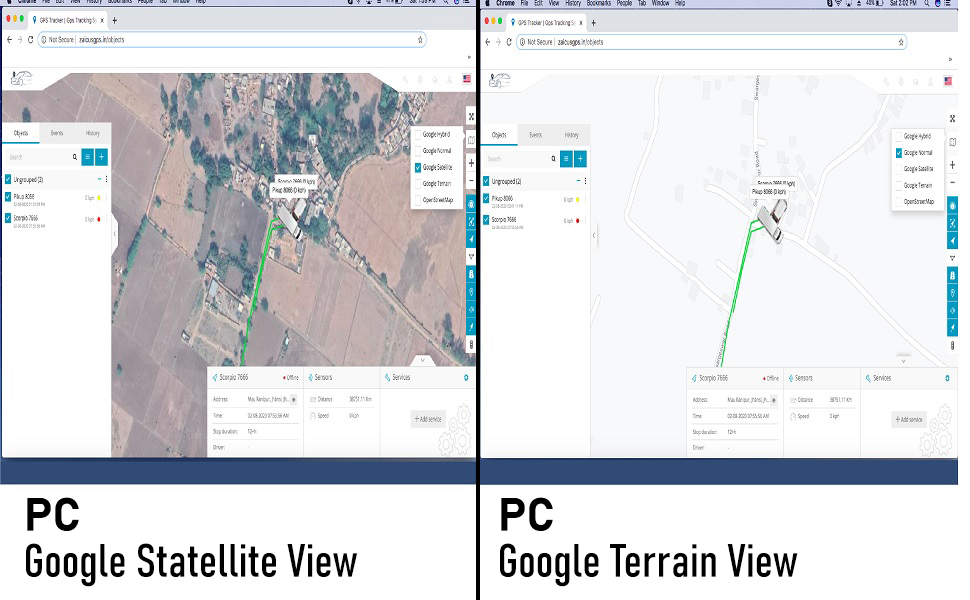Bookmark the page with the star in Terrain View browser
This screenshot has height=600, width=970.
click(901, 42)
